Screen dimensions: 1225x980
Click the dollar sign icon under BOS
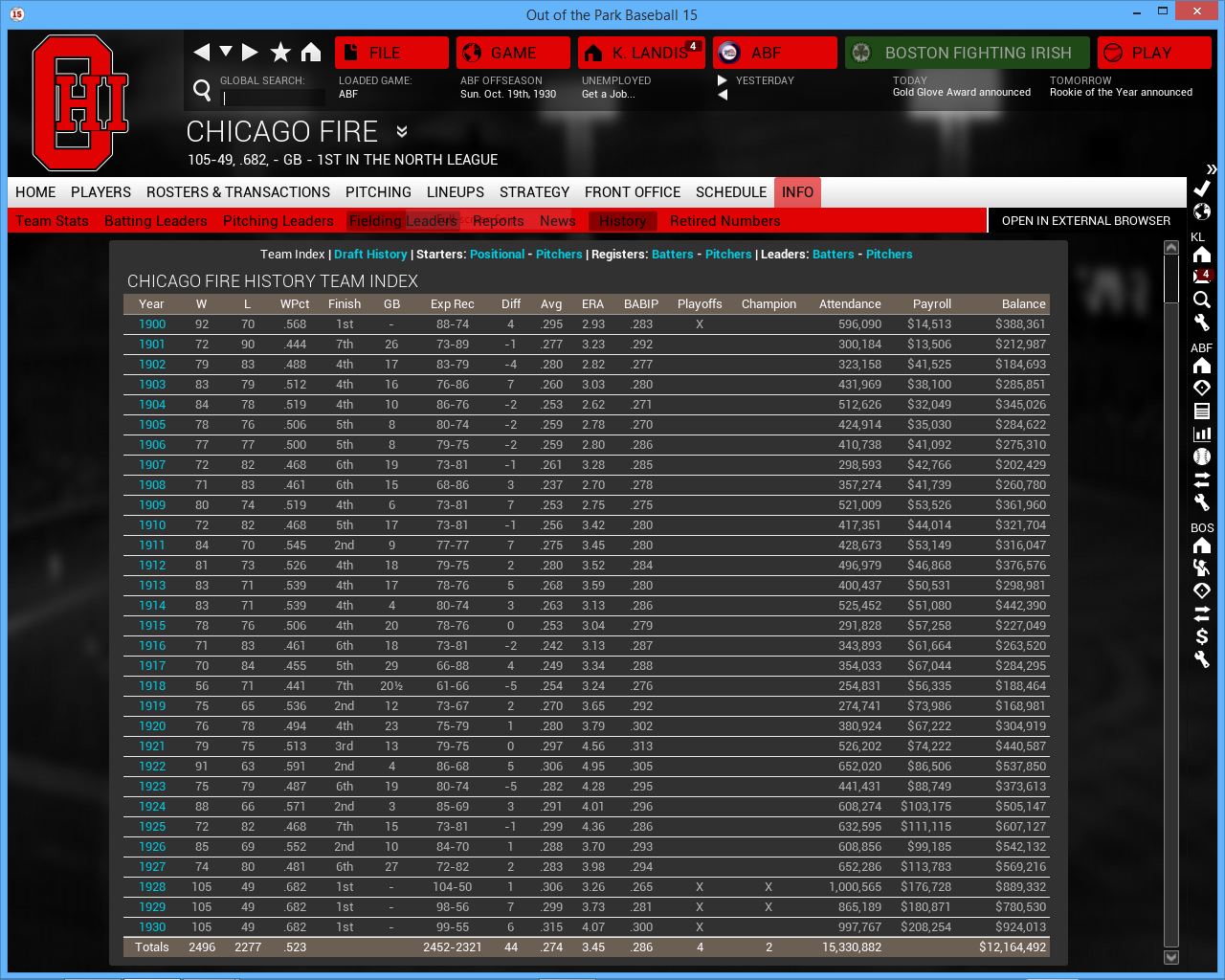[x=1202, y=636]
